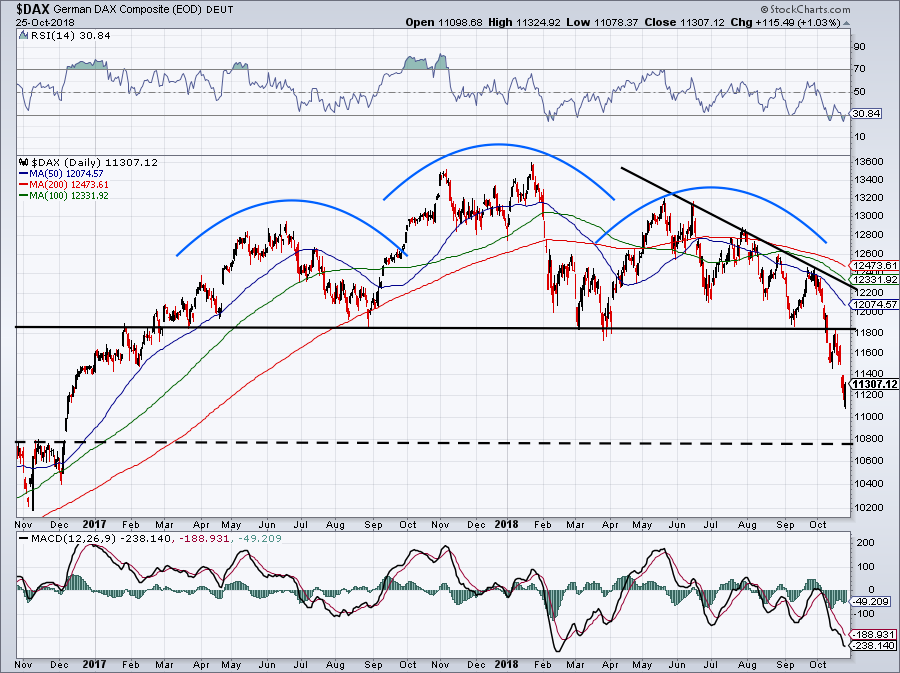Click the 13000 price axis label
This screenshot has height=673, width=900.
click(867, 216)
